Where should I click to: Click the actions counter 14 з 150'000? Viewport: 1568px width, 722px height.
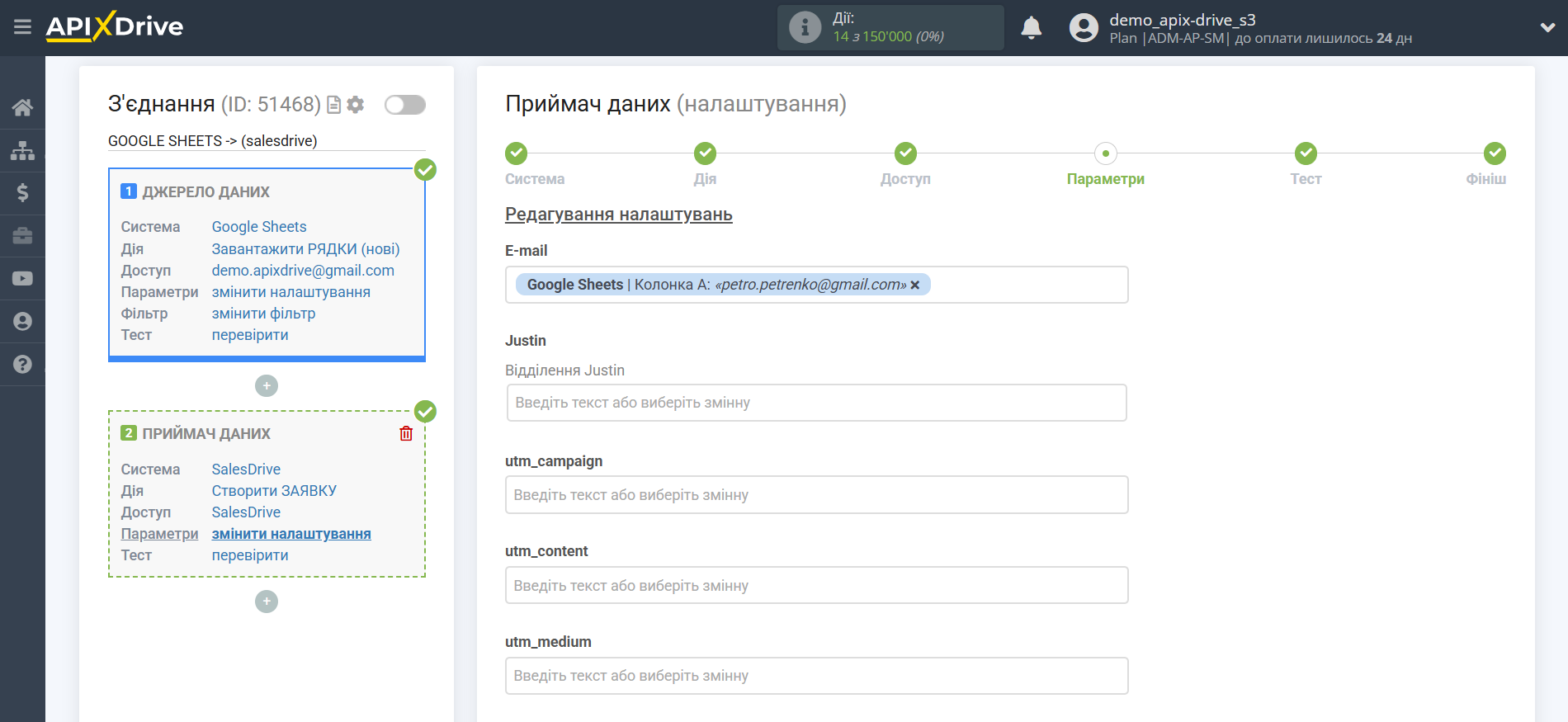point(888,36)
